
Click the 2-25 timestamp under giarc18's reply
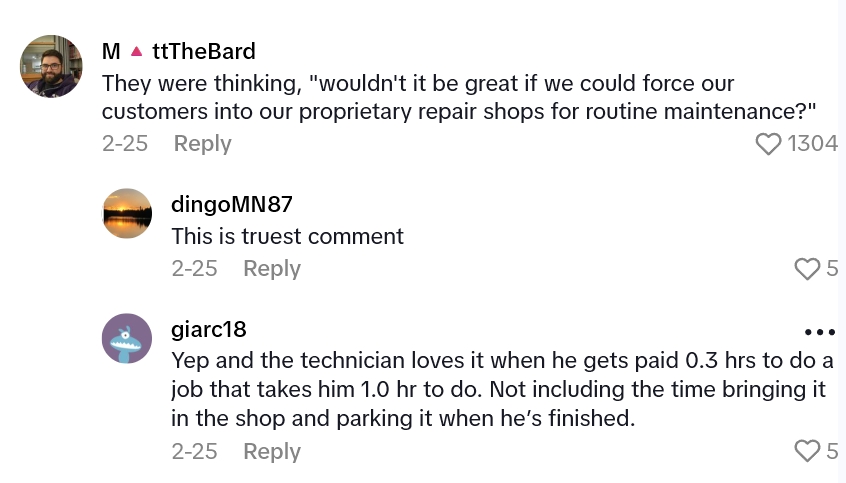click(194, 451)
